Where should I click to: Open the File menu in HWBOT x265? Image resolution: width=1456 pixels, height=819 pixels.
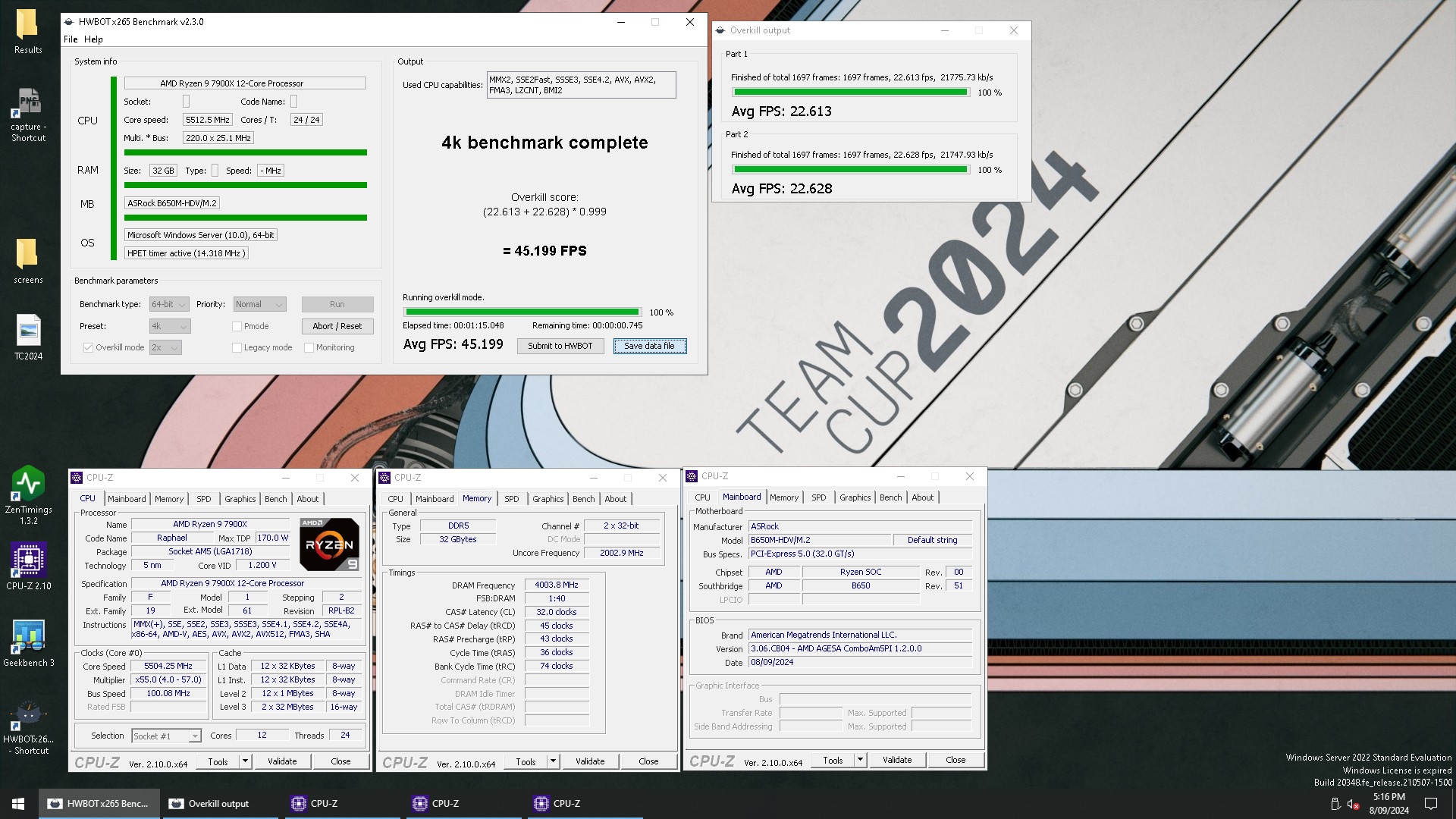pos(71,39)
